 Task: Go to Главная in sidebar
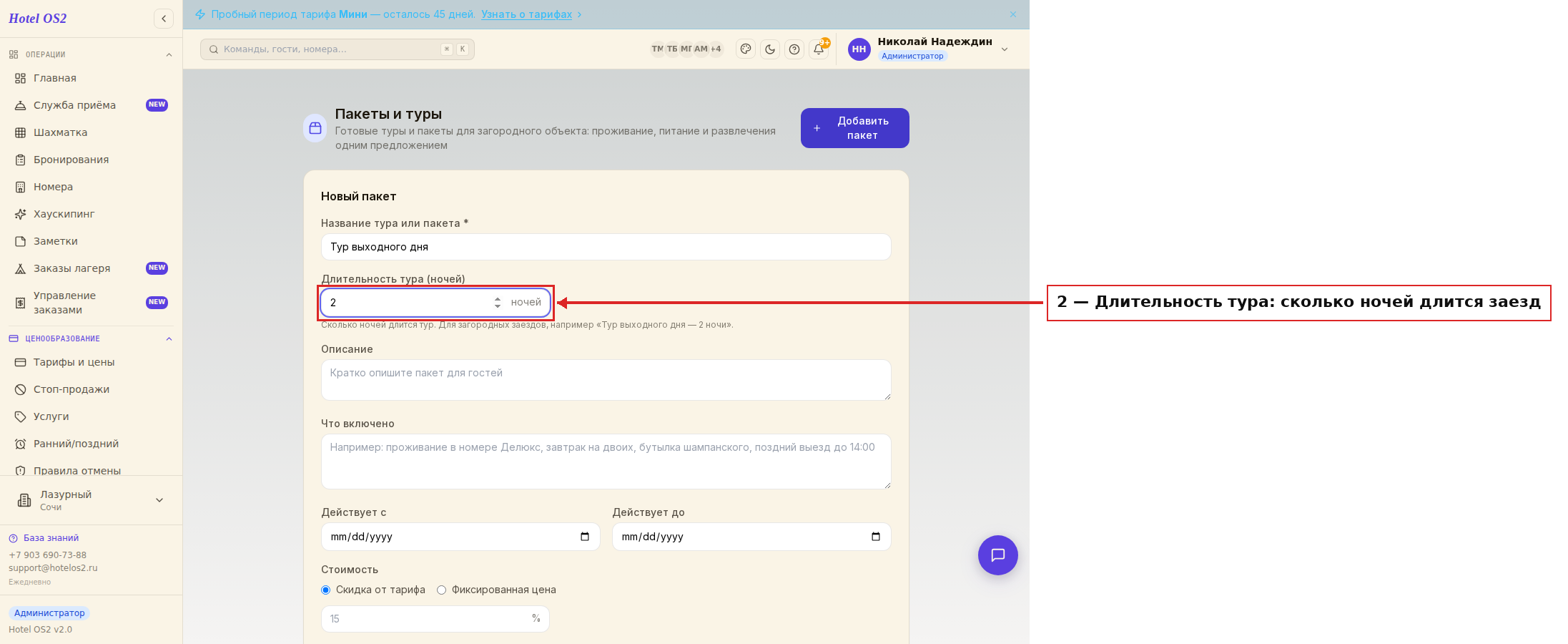[91, 78]
